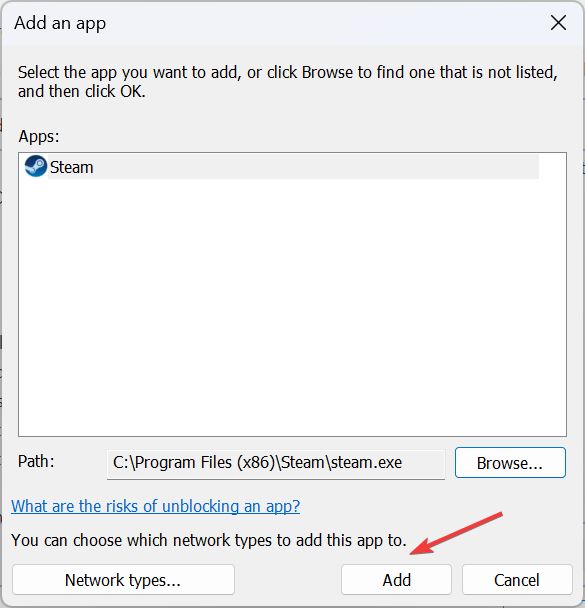
Task: Select the Steam entry name text
Action: [x=72, y=168]
